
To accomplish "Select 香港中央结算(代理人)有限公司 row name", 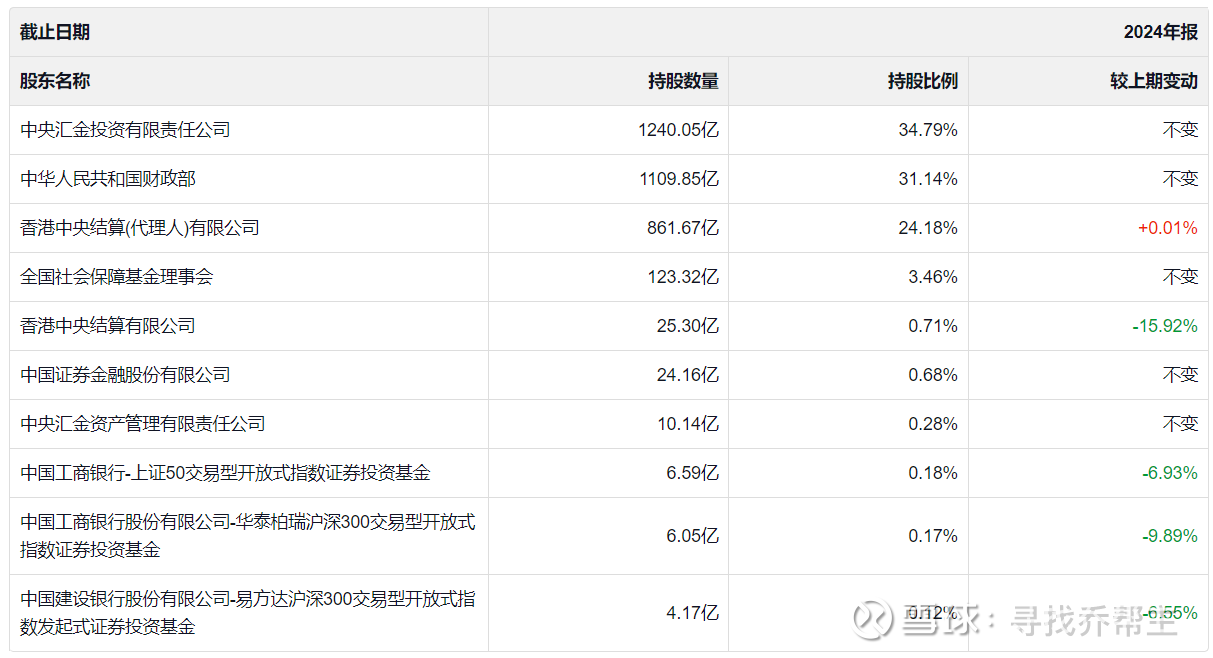I will point(140,228).
